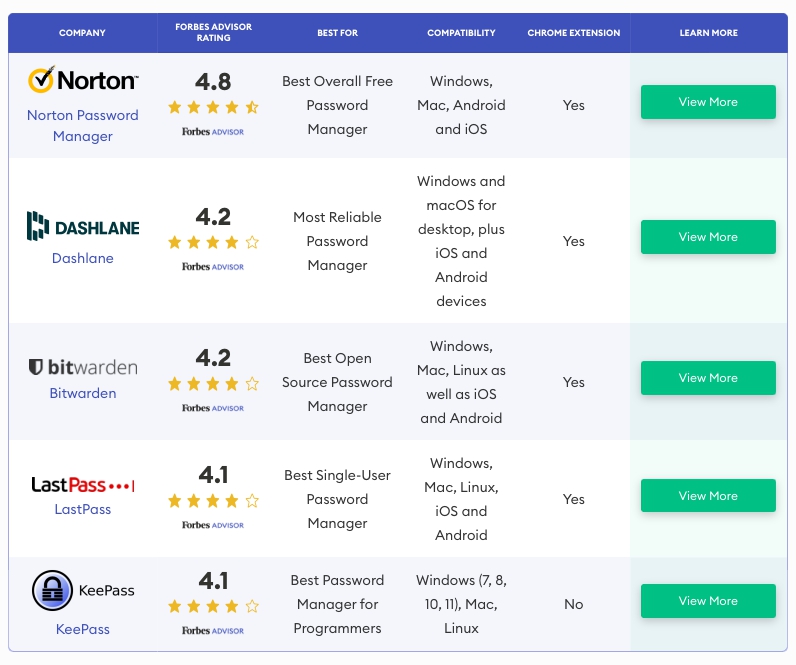This screenshot has height=665, width=796.
Task: Click the LastPass logo image
Action: tap(82, 485)
